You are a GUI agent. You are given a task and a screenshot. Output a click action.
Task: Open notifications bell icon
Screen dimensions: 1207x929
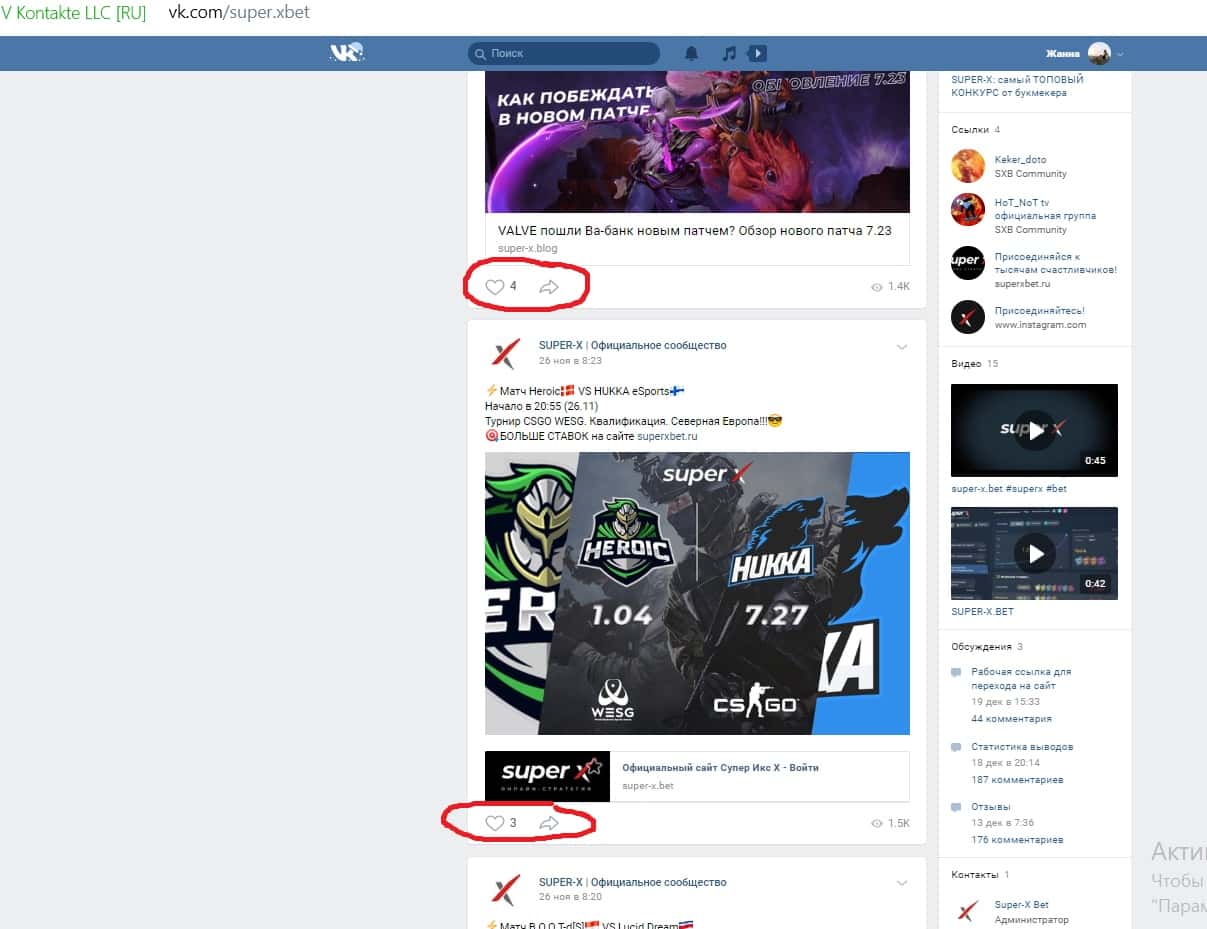[x=691, y=53]
